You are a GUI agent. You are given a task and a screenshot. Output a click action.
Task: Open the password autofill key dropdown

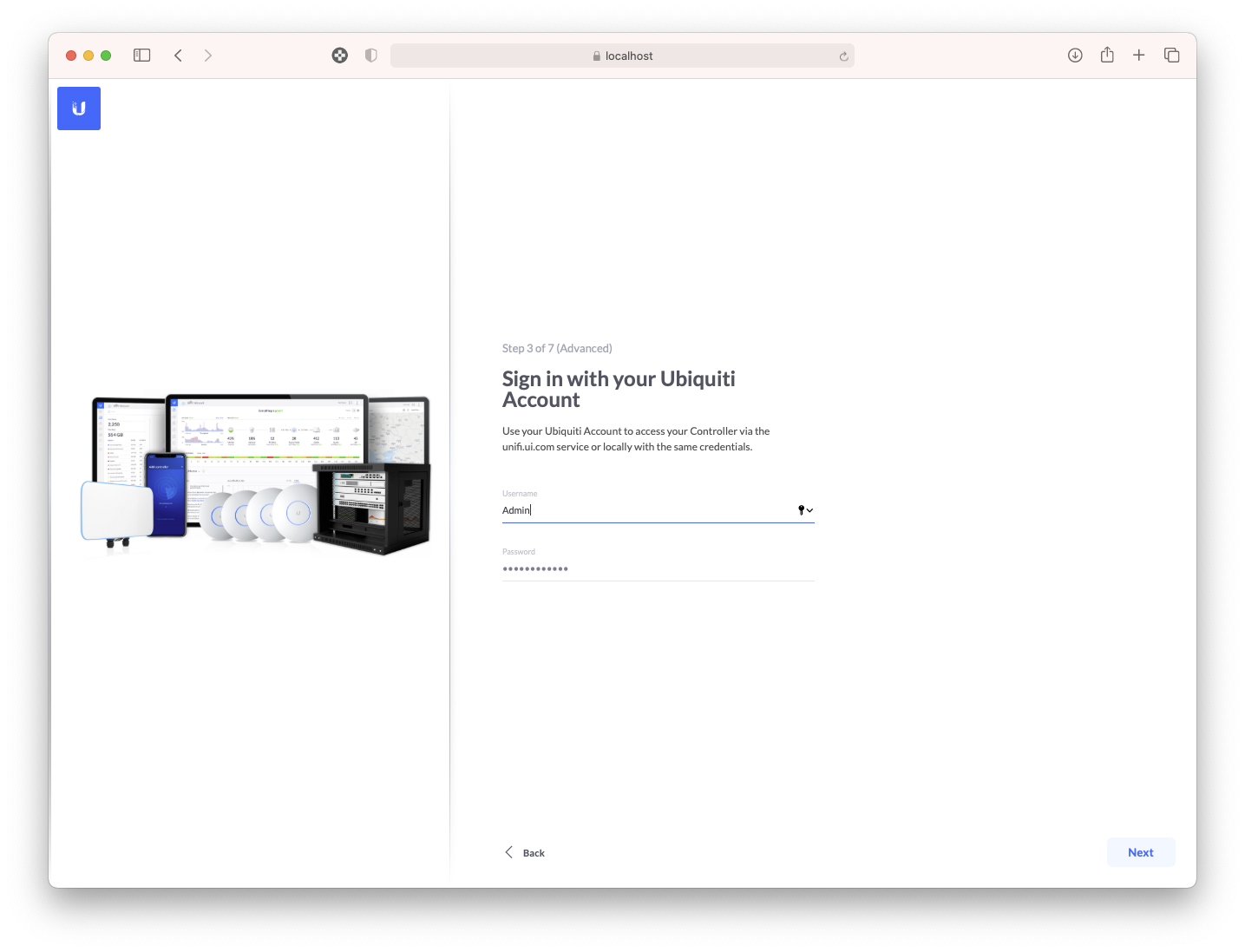click(805, 510)
